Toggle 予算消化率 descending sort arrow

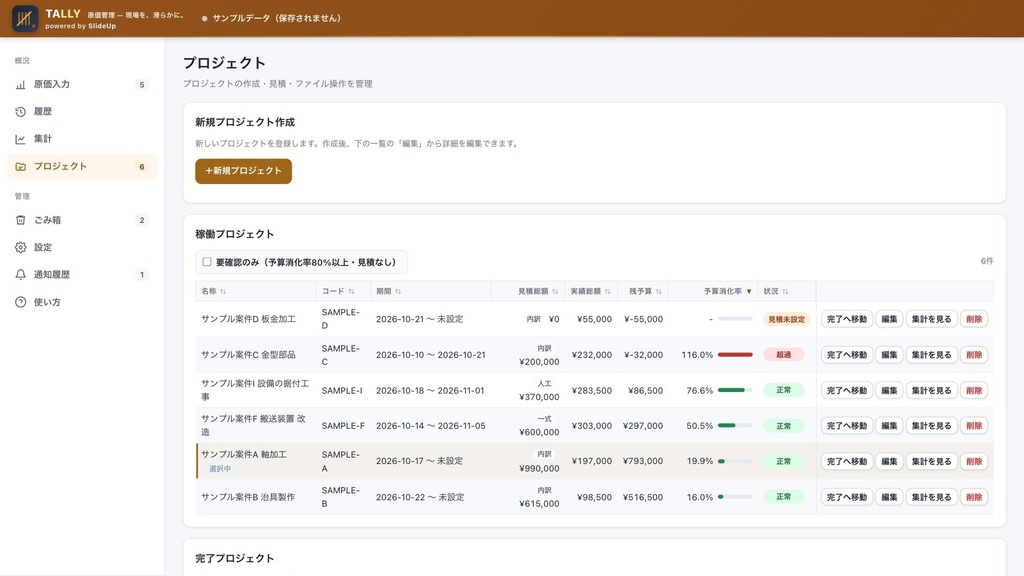click(x=749, y=291)
